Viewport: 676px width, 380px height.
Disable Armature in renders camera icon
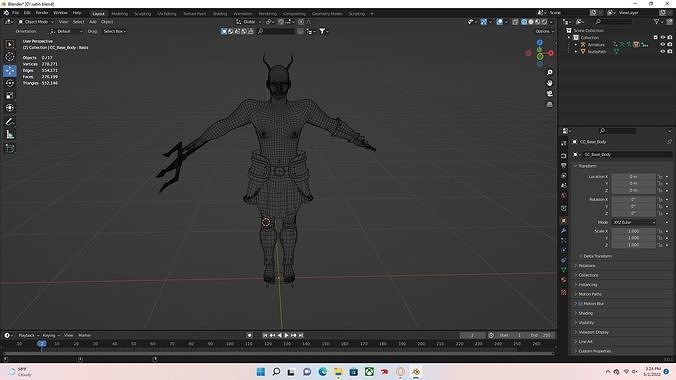pos(670,44)
